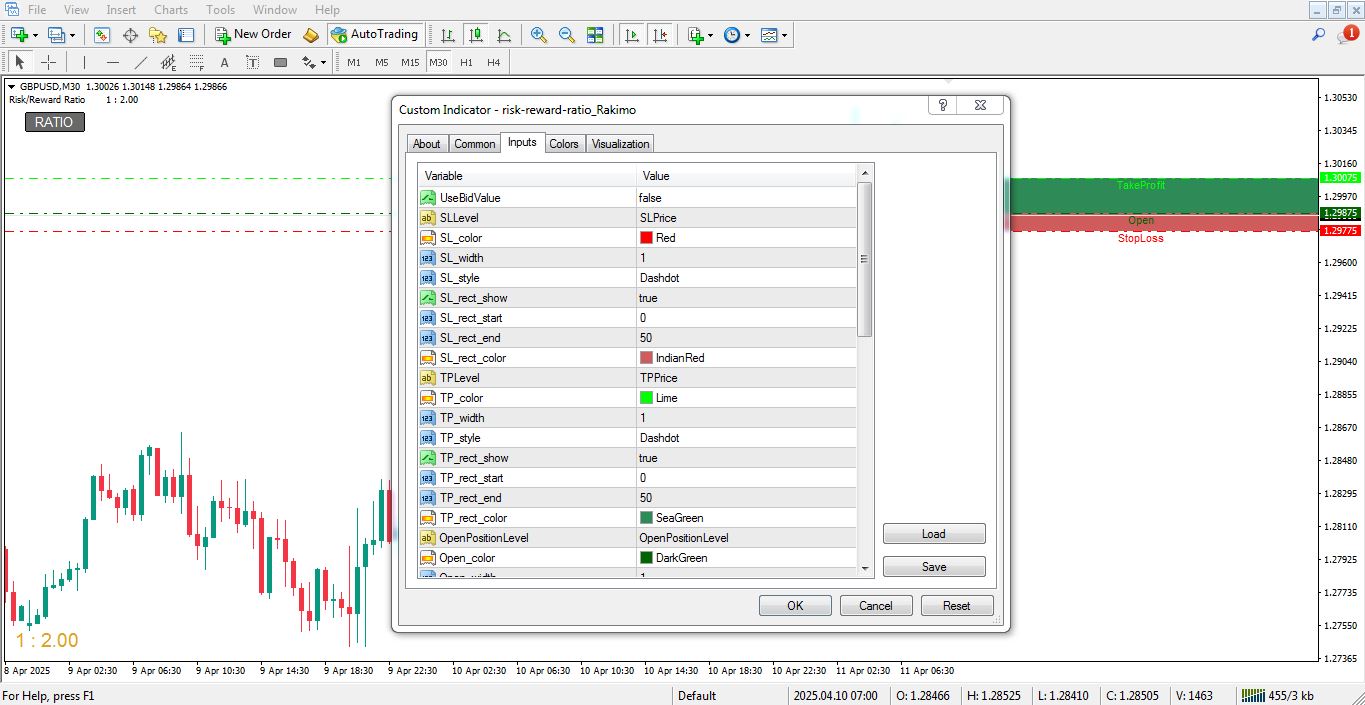Enable chart auto scroll

click(x=631, y=34)
